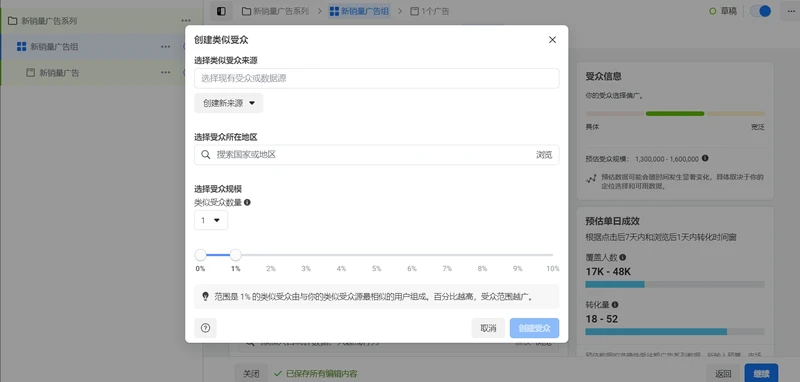Click info icon next to 覆盖人数
800x382 pixels.
[x=622, y=258]
